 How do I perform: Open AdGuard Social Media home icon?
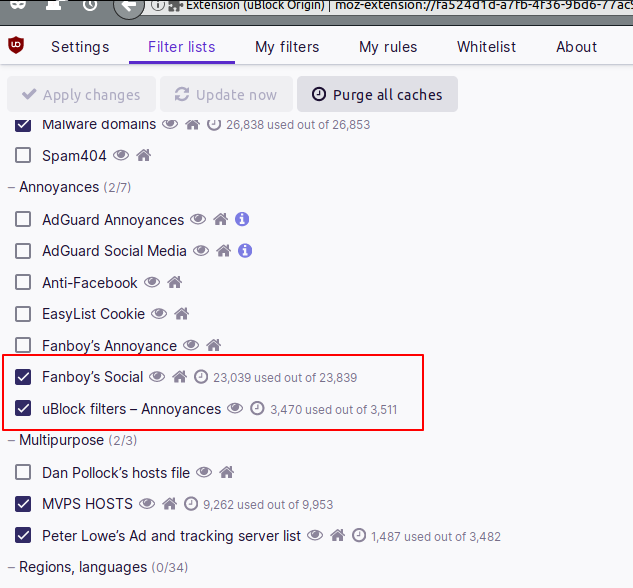coord(223,251)
